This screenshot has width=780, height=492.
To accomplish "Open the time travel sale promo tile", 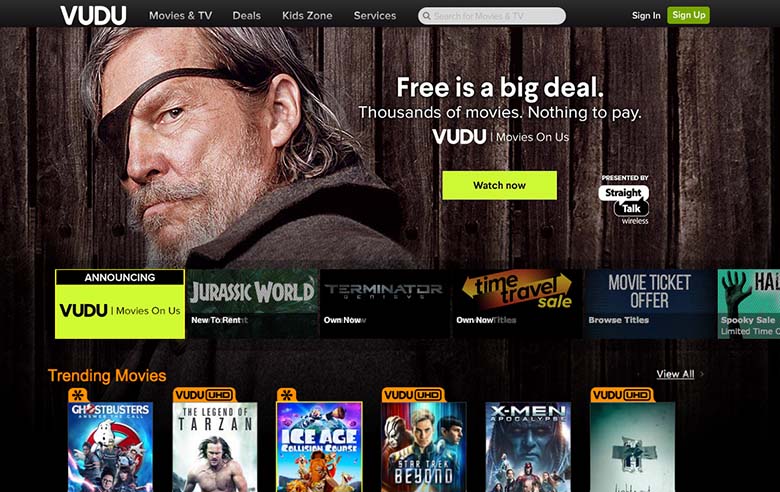I will 517,304.
